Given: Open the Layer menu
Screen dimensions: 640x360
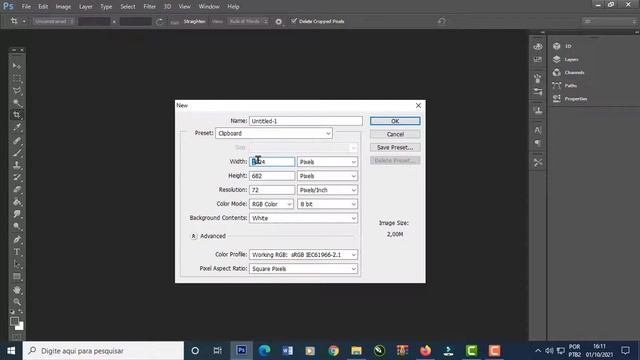Looking at the screenshot, I should coord(86,7).
